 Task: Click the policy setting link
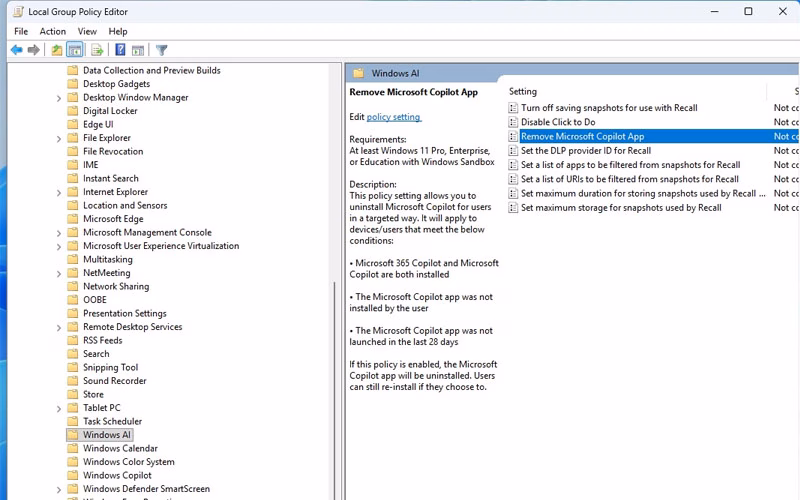point(394,117)
